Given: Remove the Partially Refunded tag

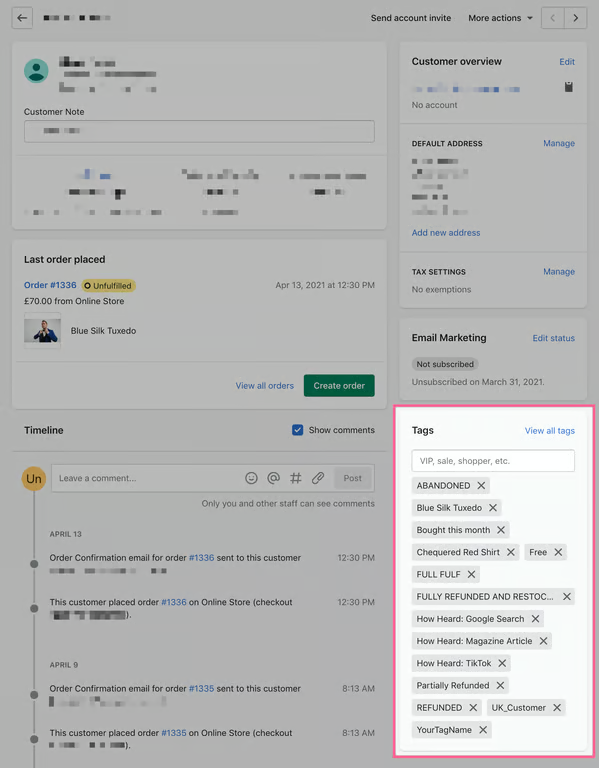Looking at the screenshot, I should click(x=500, y=685).
